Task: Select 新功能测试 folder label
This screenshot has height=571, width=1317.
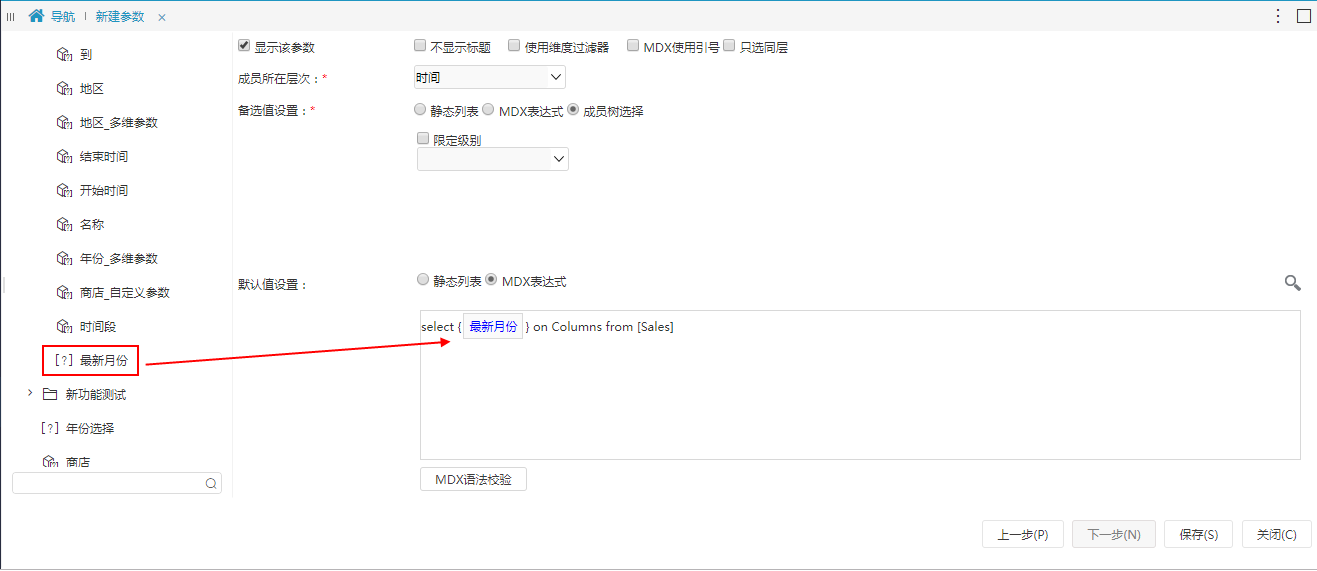Action: pyautogui.click(x=96, y=395)
